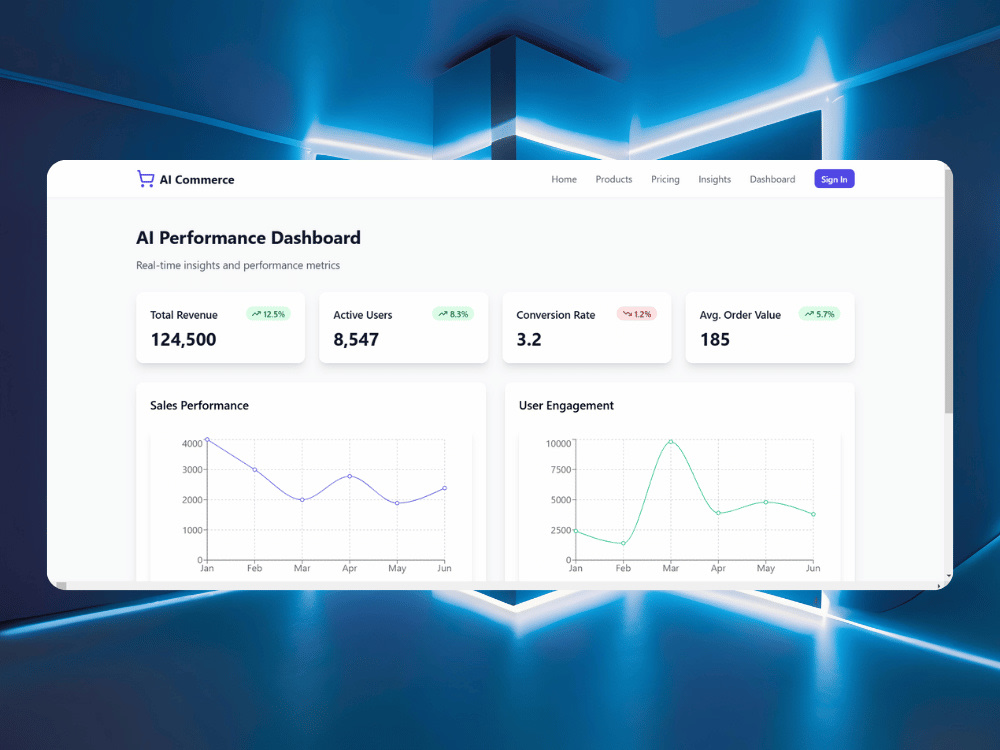Click the May point on User Engagement chart
Viewport: 1000px width, 750px height.
(766, 502)
